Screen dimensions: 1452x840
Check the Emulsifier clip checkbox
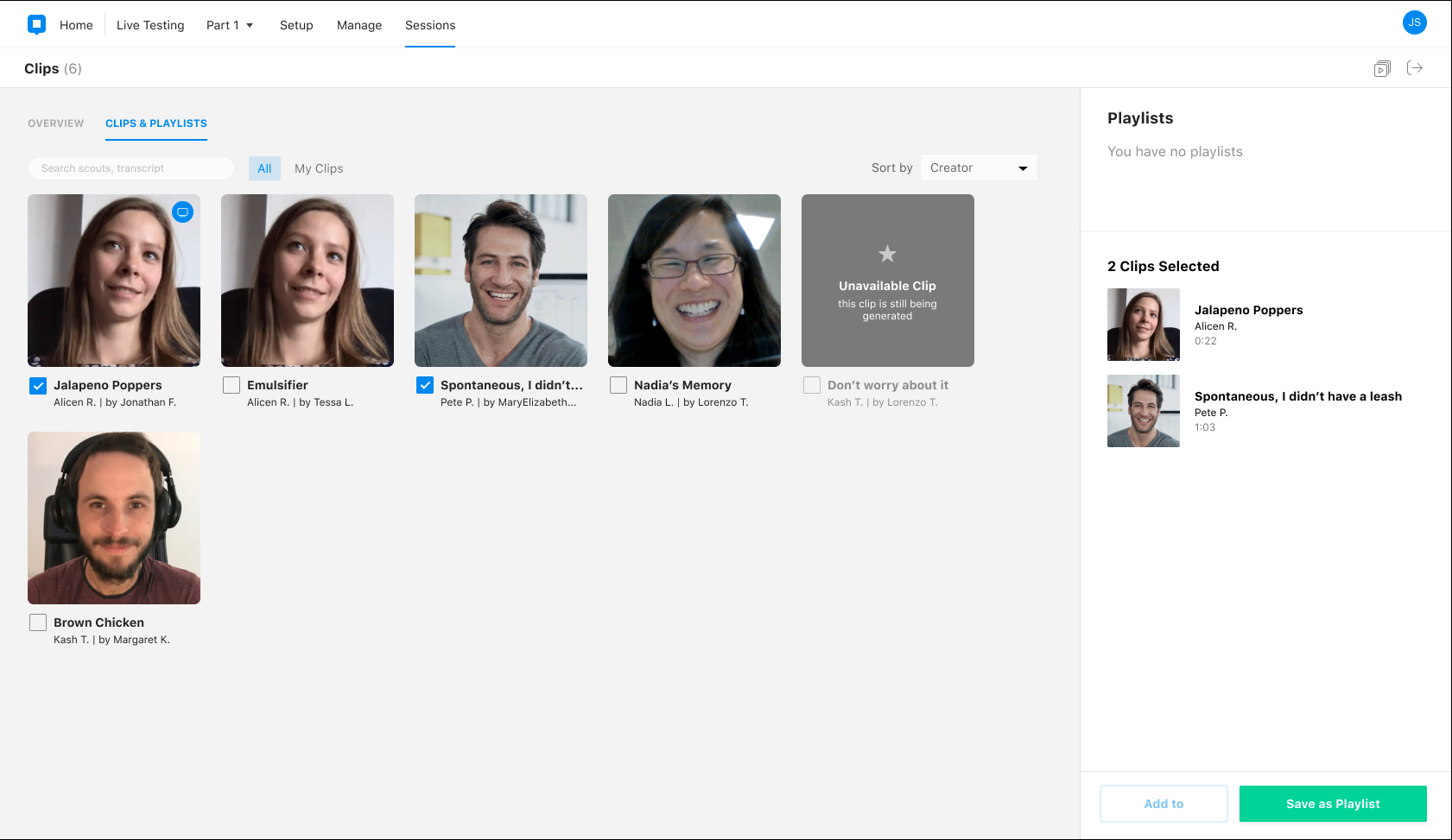(231, 385)
